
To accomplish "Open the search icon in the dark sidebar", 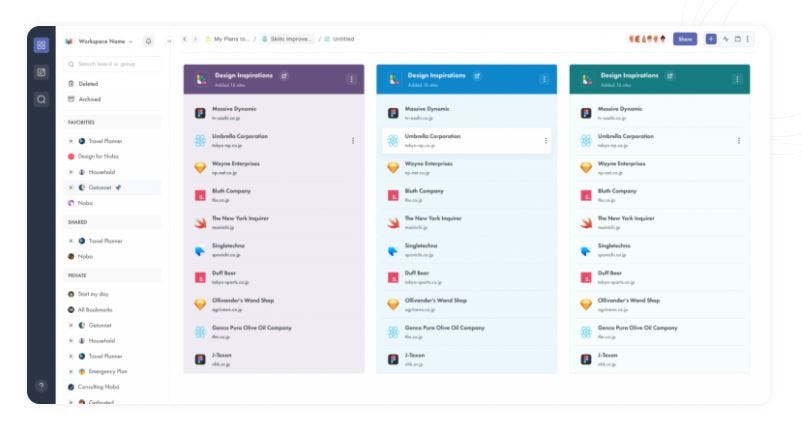I will 41,99.
